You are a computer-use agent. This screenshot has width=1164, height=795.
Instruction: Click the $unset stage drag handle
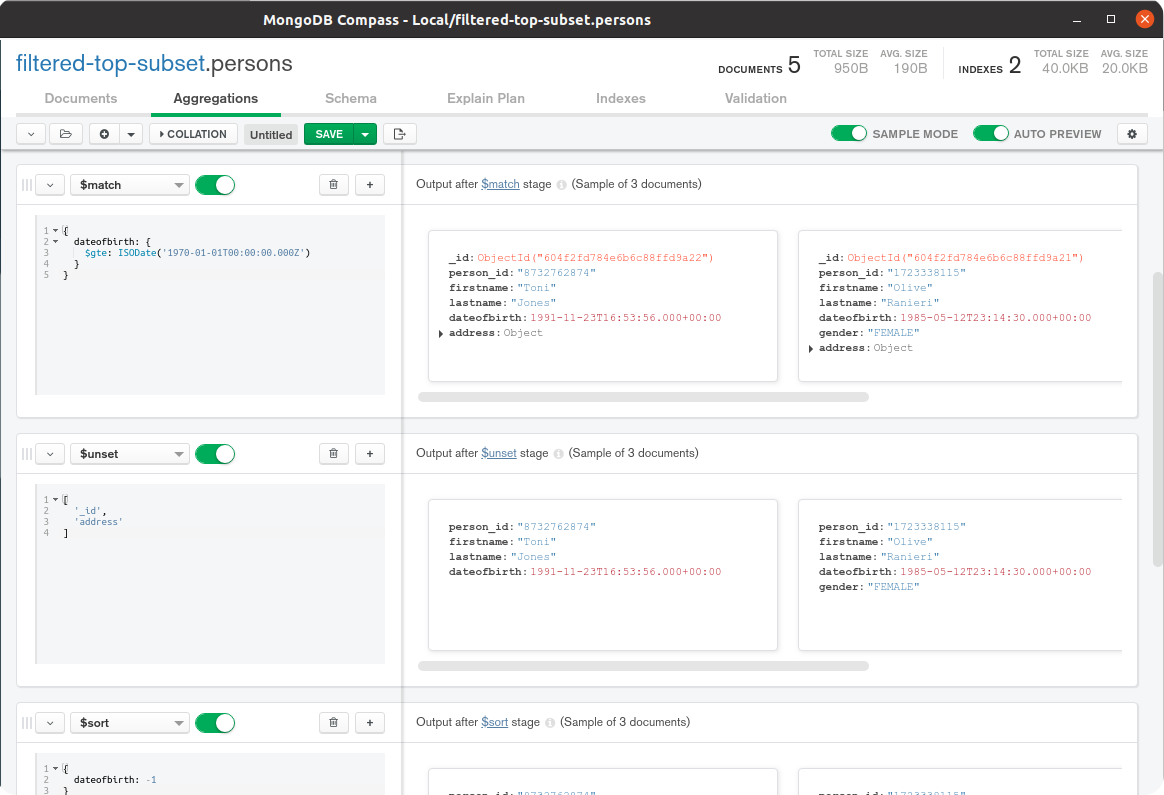[x=27, y=454]
